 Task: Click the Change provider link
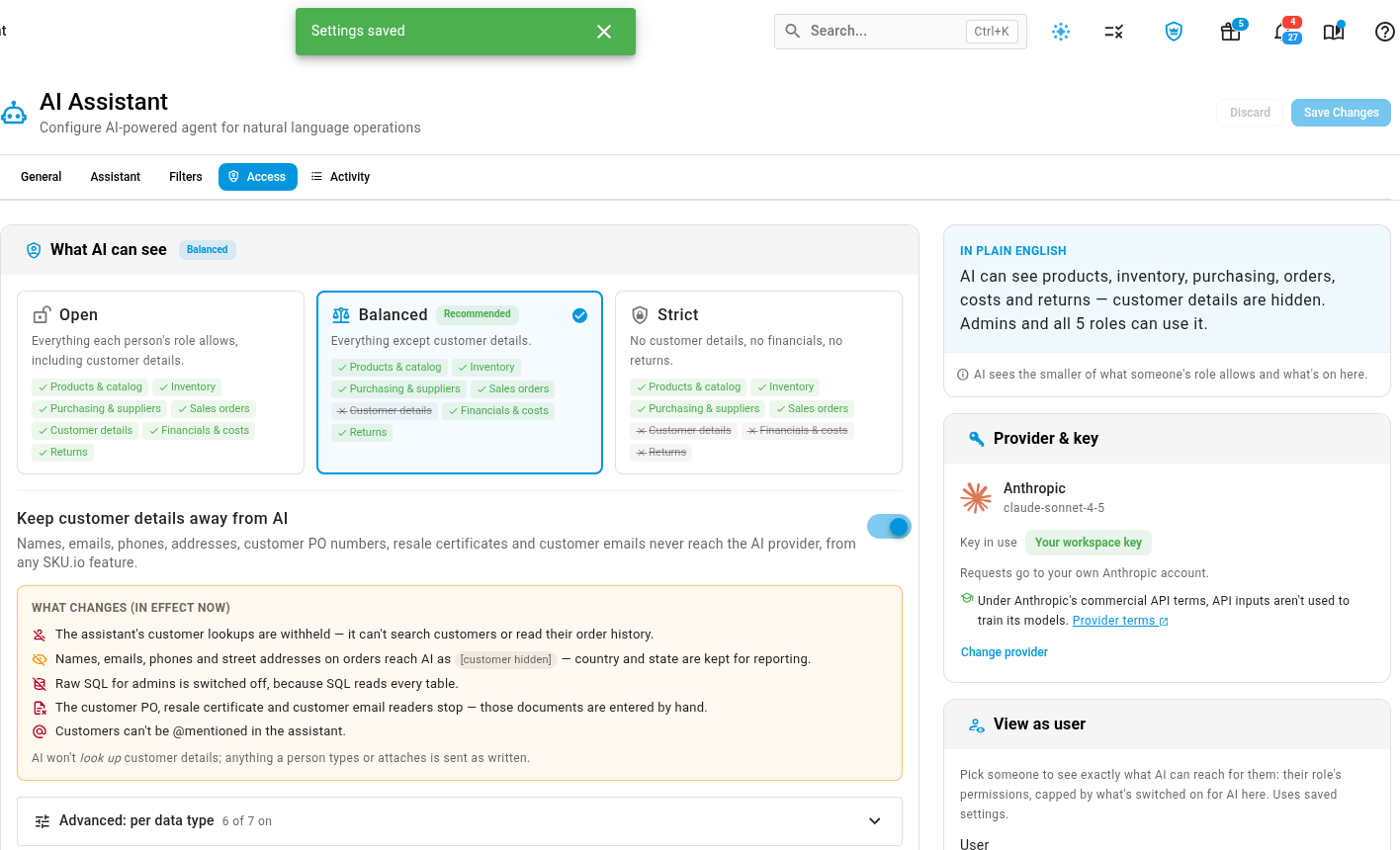[1005, 652]
